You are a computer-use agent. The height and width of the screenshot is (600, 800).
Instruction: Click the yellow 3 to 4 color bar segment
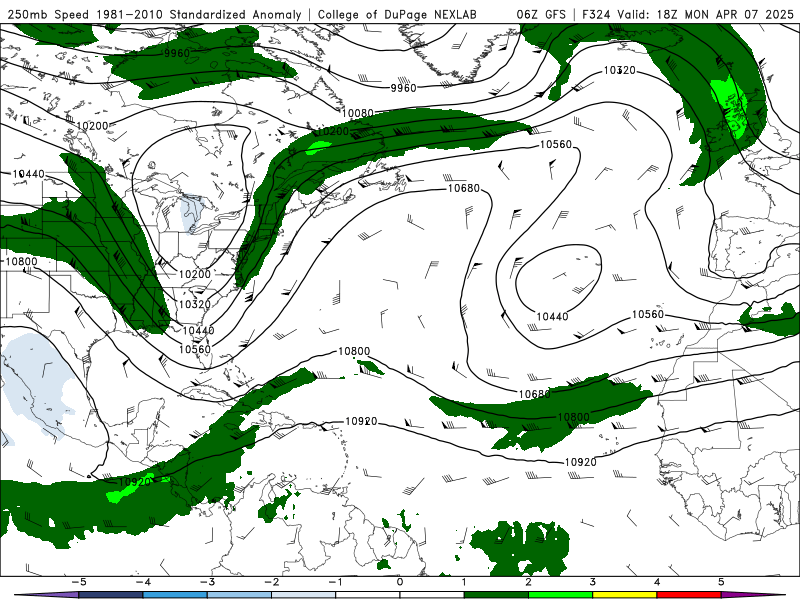pos(624,595)
